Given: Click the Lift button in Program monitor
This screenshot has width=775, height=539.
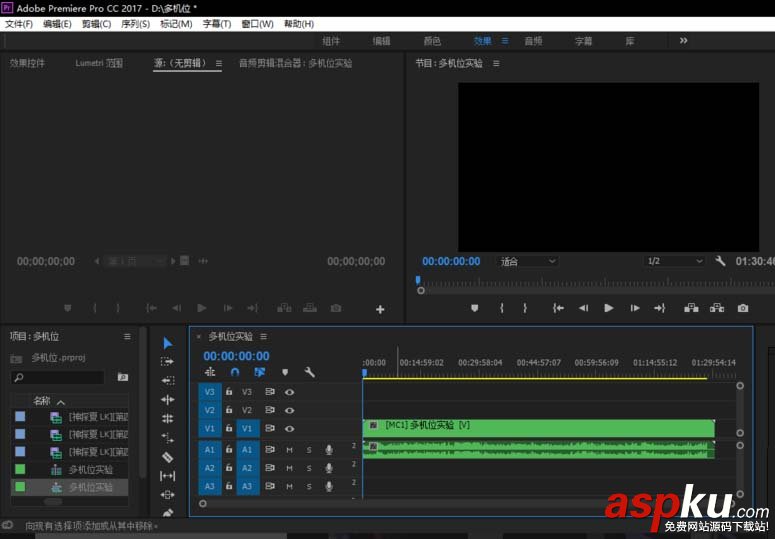Looking at the screenshot, I should tap(690, 309).
